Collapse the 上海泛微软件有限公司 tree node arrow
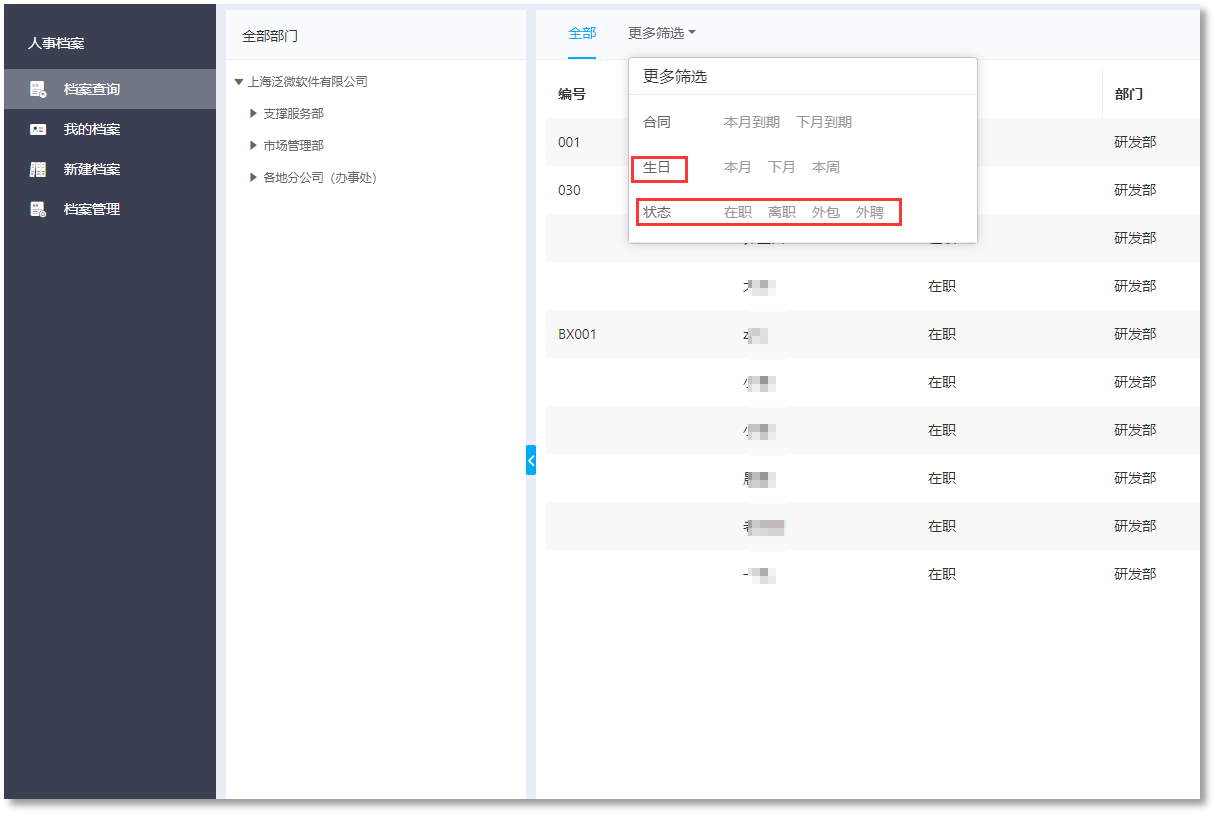This screenshot has height=816, width=1216. tap(238, 82)
